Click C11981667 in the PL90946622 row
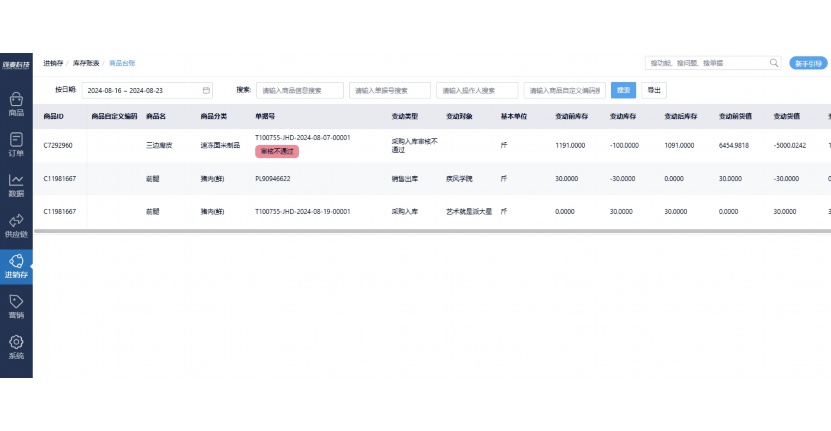This screenshot has width=831, height=431. pyautogui.click(x=59, y=179)
